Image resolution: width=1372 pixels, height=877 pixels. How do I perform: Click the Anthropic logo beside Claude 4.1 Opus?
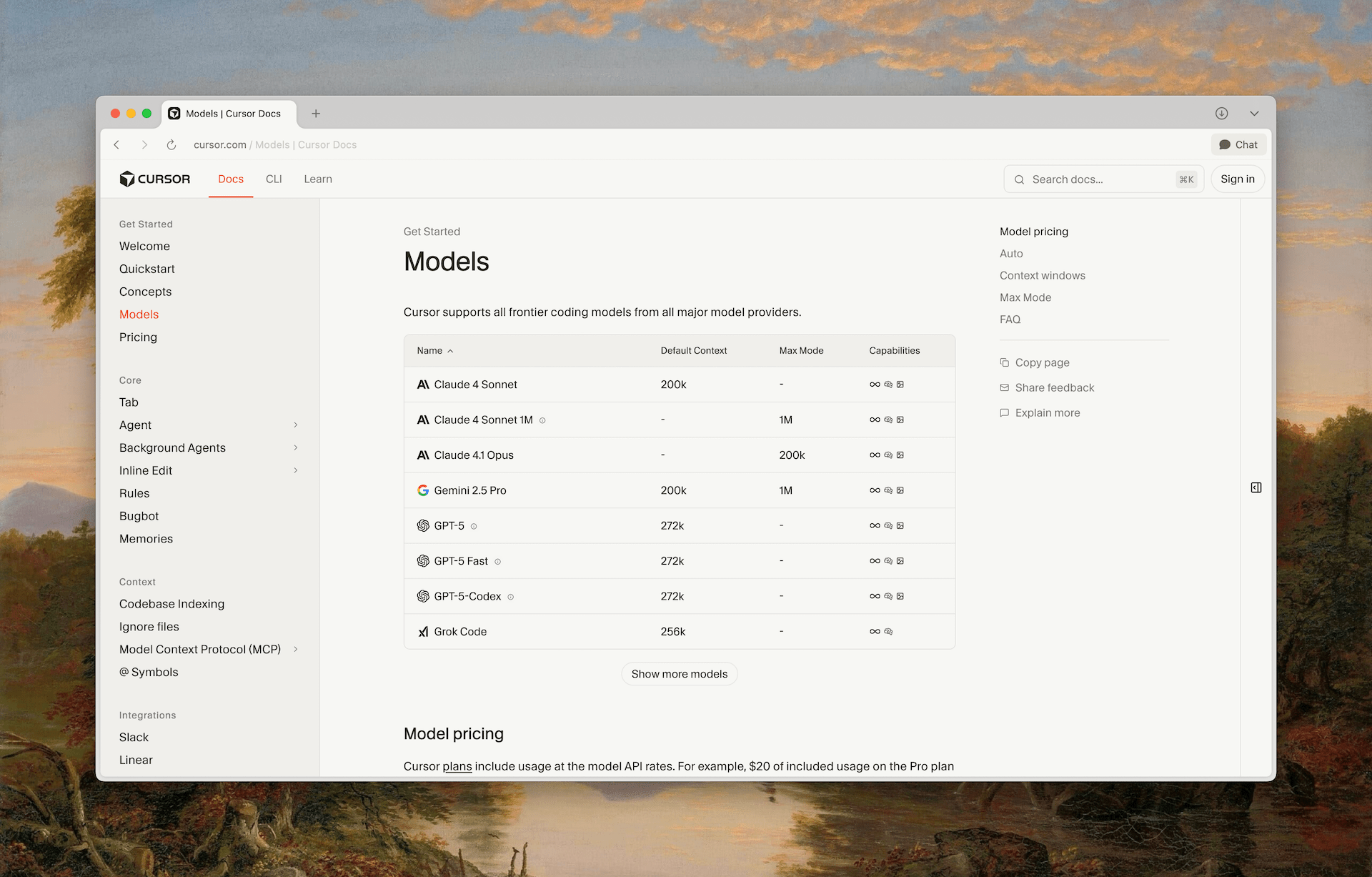[422, 455]
